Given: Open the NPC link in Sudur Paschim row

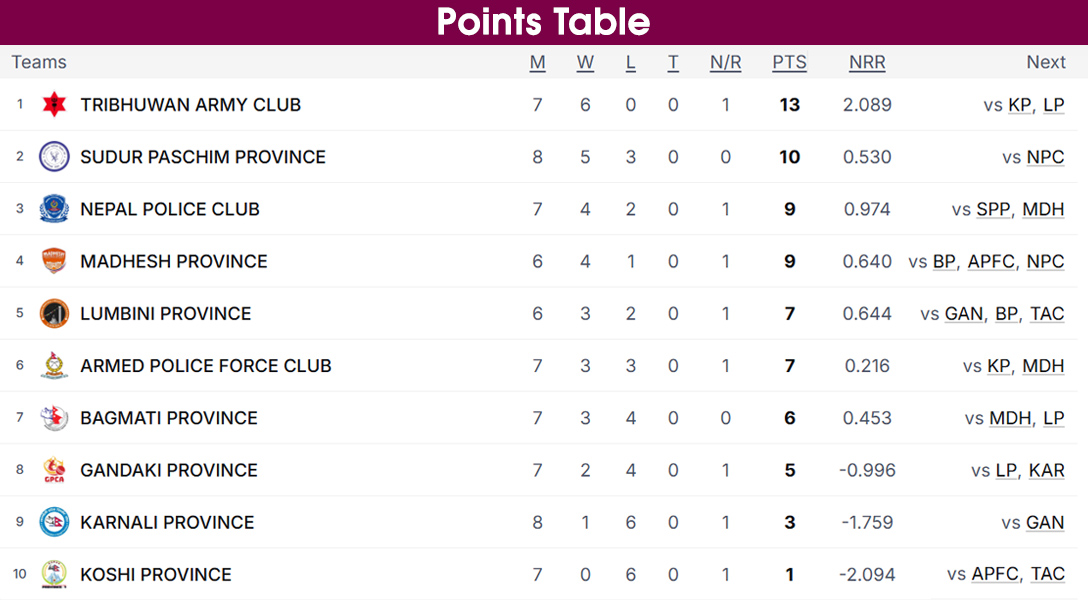Looking at the screenshot, I should click(1045, 157).
